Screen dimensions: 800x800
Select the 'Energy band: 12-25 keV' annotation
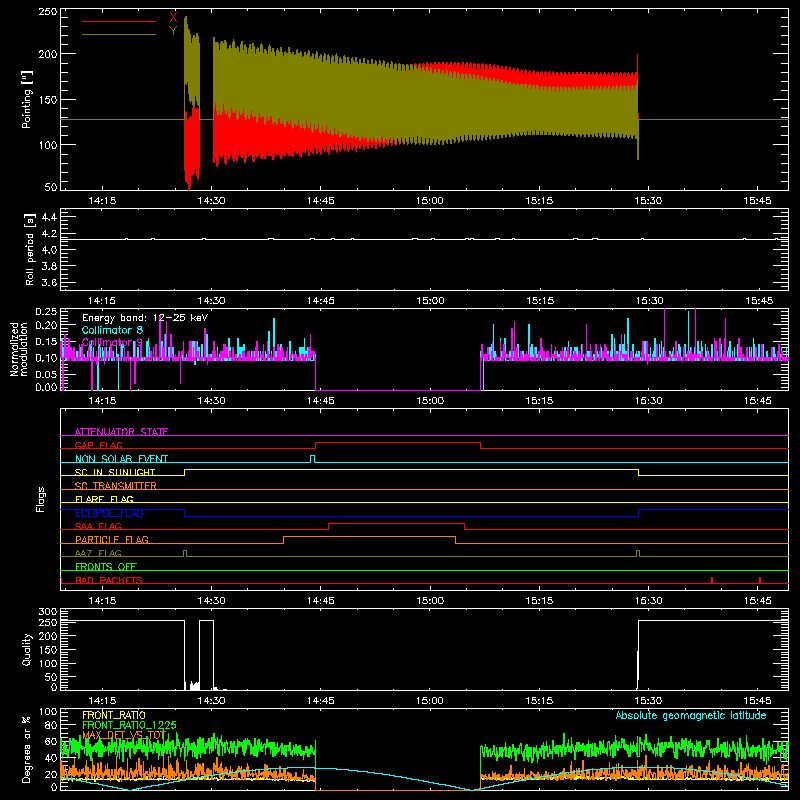pos(145,318)
